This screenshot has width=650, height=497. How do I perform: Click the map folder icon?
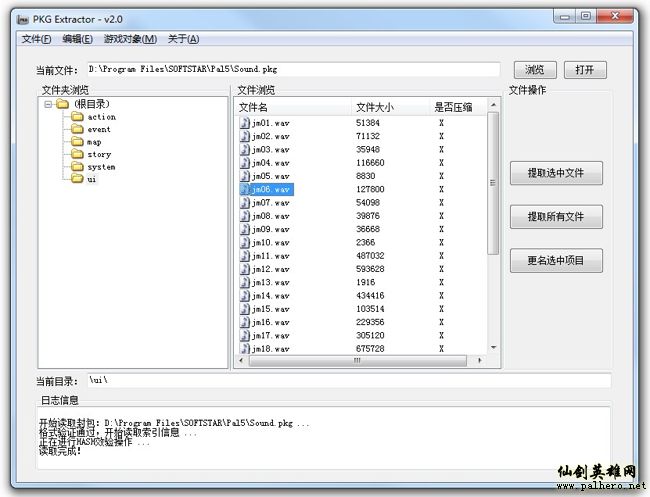pos(76,142)
